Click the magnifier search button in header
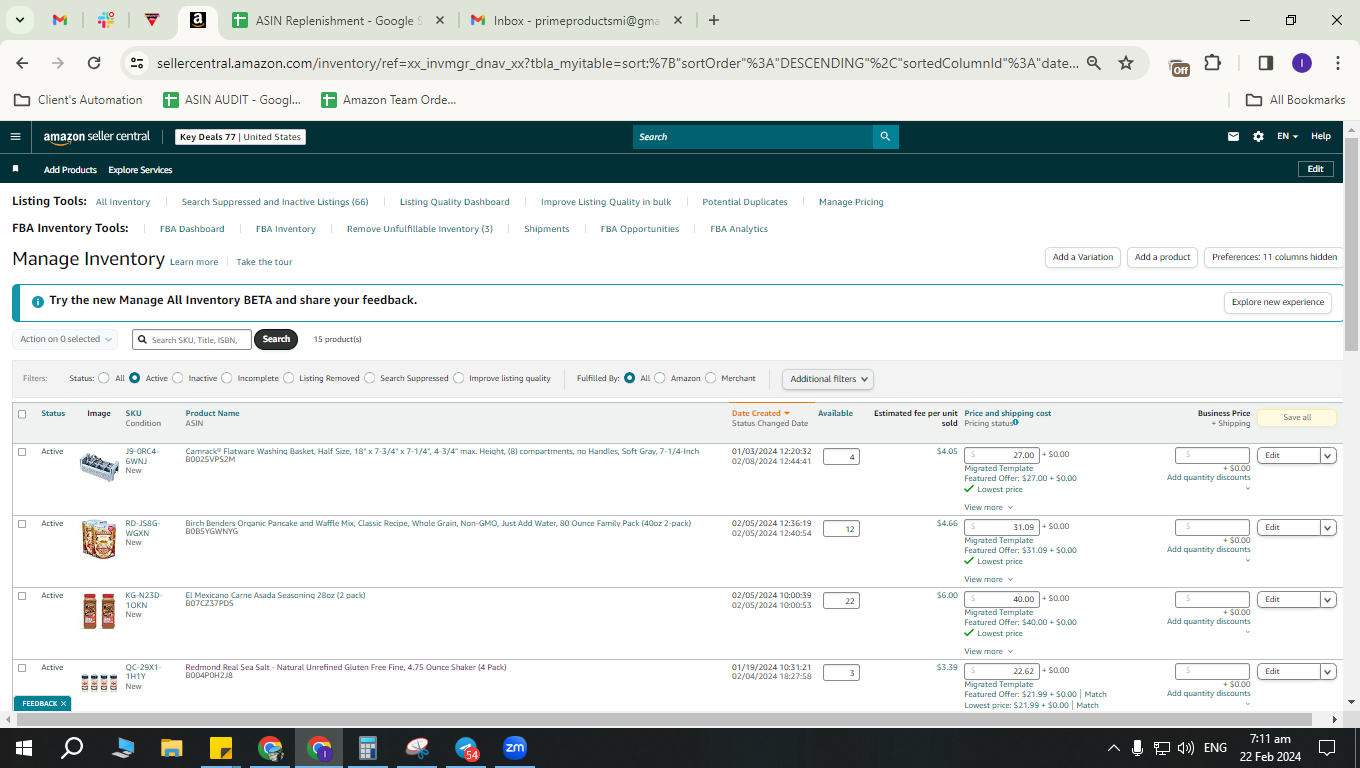Image resolution: width=1360 pixels, height=768 pixels. coord(885,137)
